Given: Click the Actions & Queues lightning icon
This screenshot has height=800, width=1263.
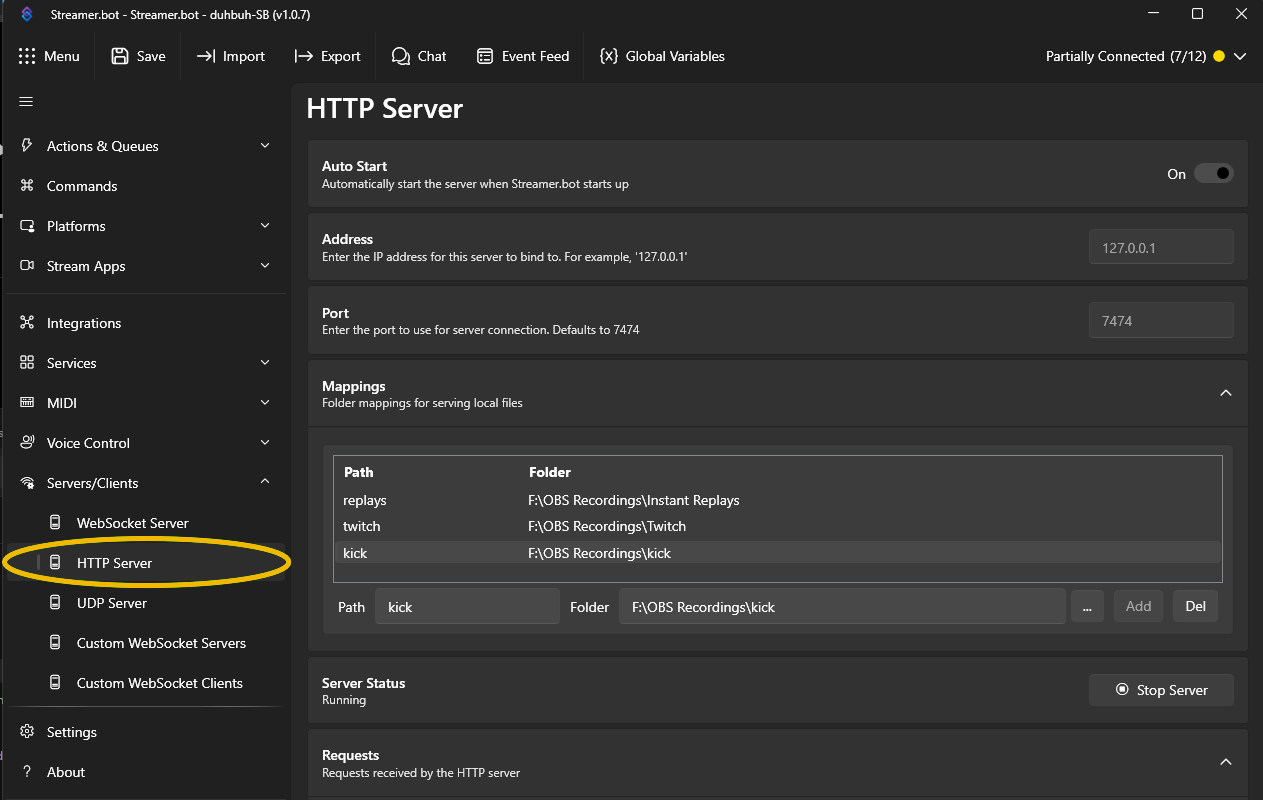Looking at the screenshot, I should pyautogui.click(x=27, y=146).
